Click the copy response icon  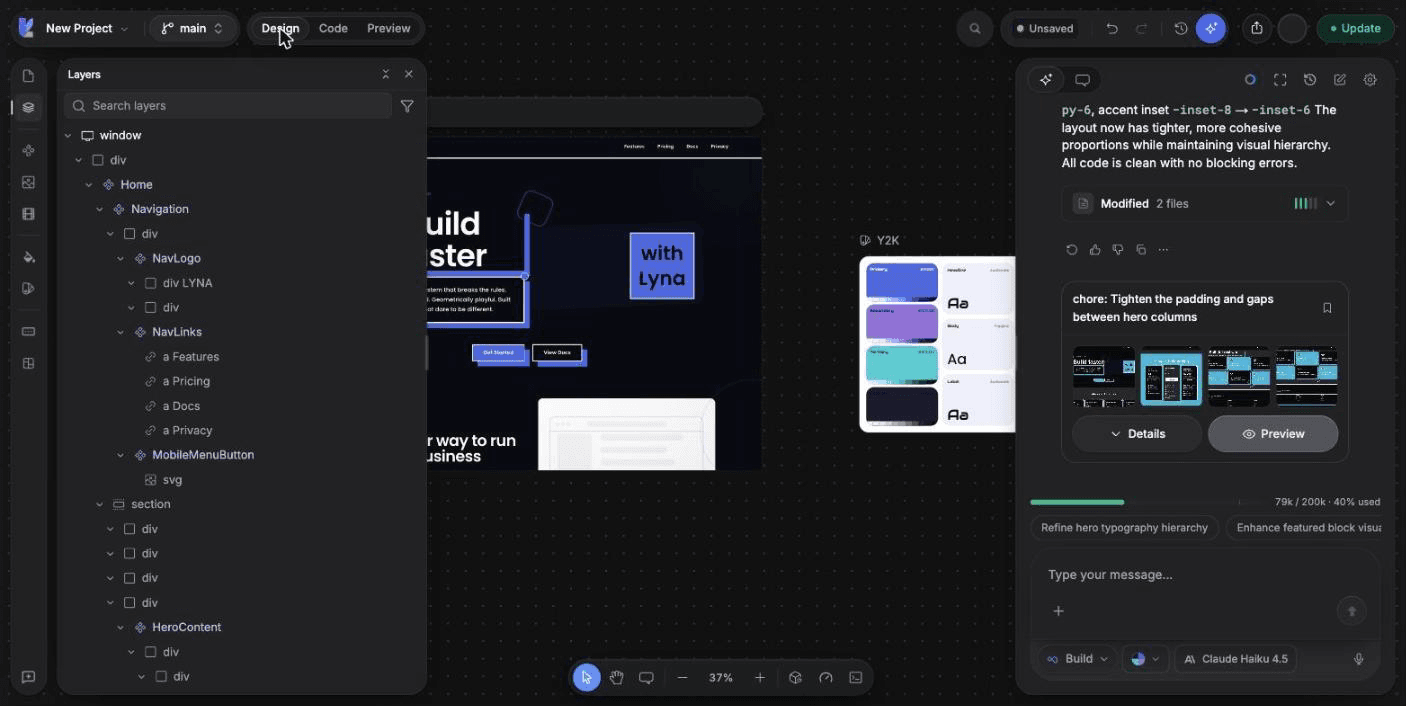[x=1141, y=250]
